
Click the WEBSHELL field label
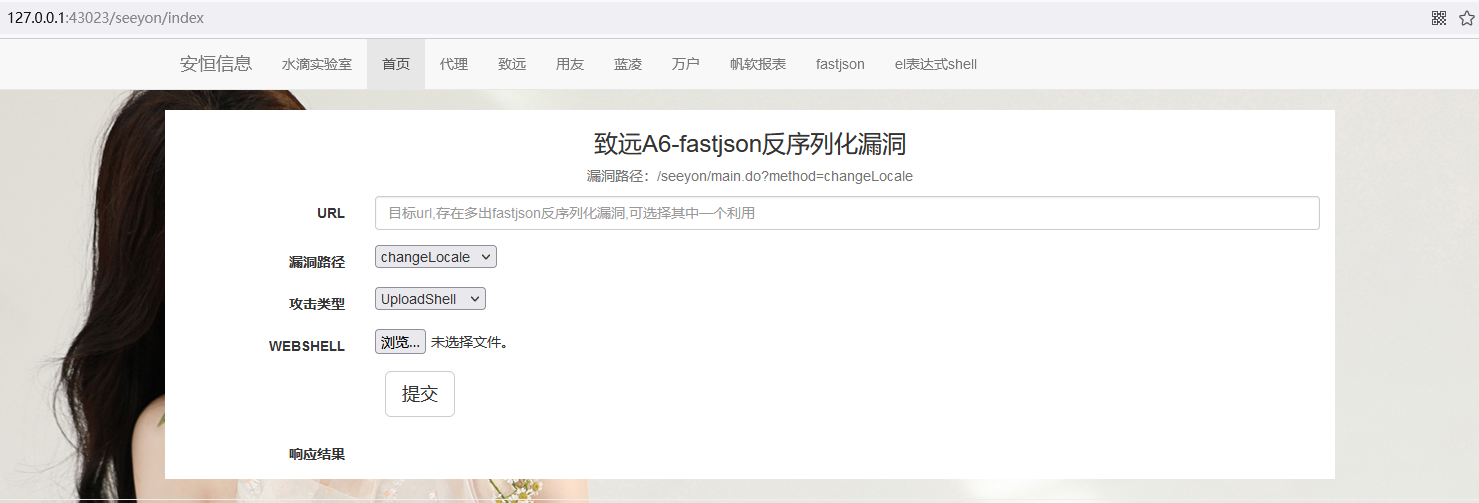click(307, 346)
